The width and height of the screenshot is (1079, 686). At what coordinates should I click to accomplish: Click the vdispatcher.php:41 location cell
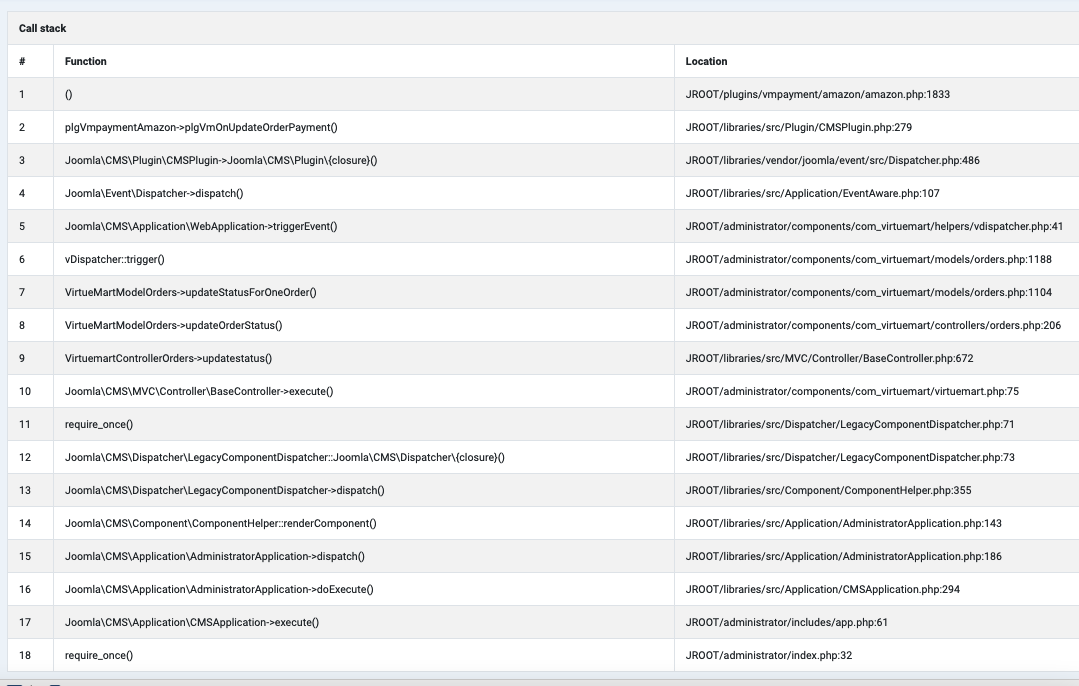tap(874, 227)
